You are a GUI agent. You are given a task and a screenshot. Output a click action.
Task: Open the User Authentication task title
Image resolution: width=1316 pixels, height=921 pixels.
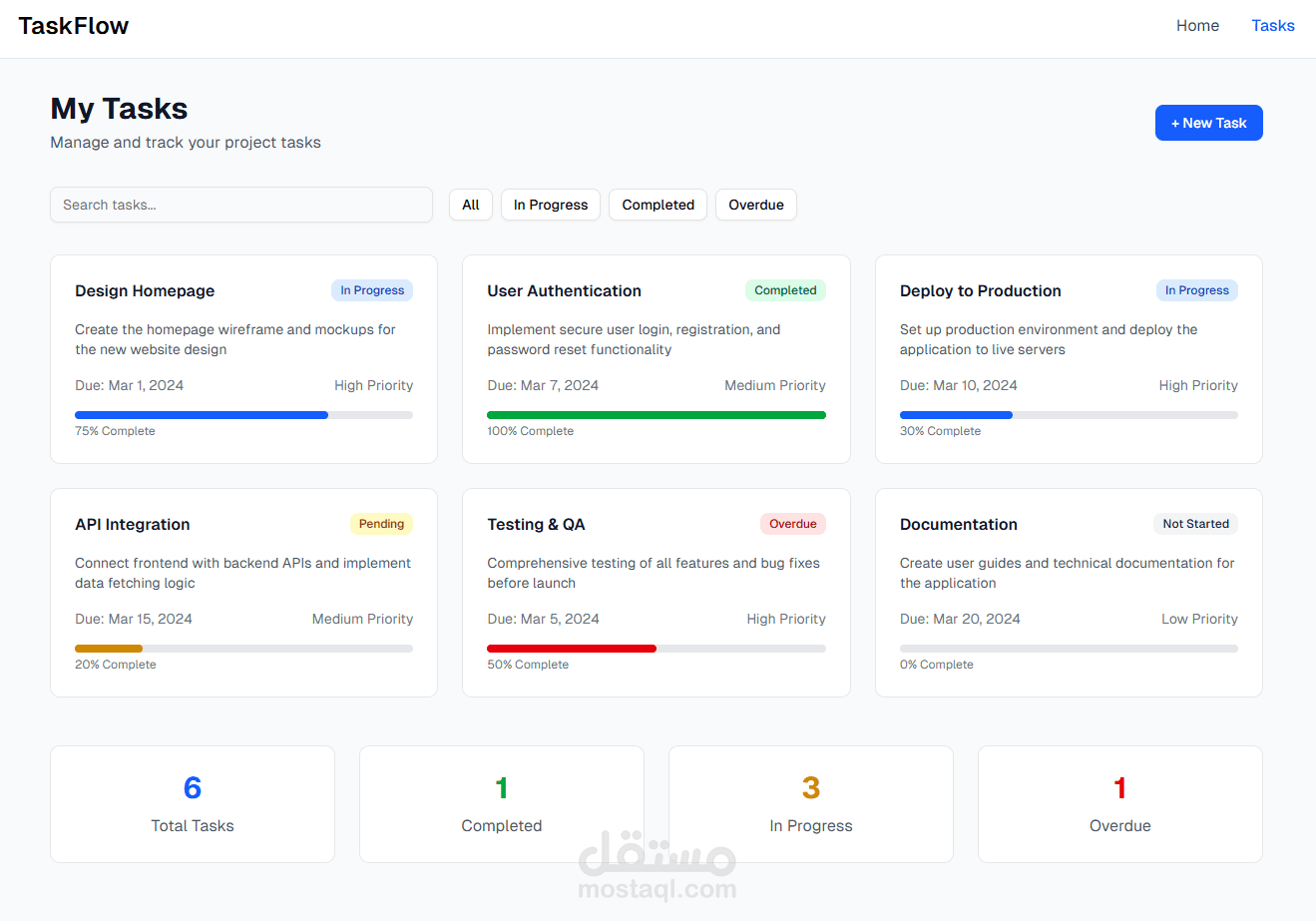pyautogui.click(x=564, y=290)
